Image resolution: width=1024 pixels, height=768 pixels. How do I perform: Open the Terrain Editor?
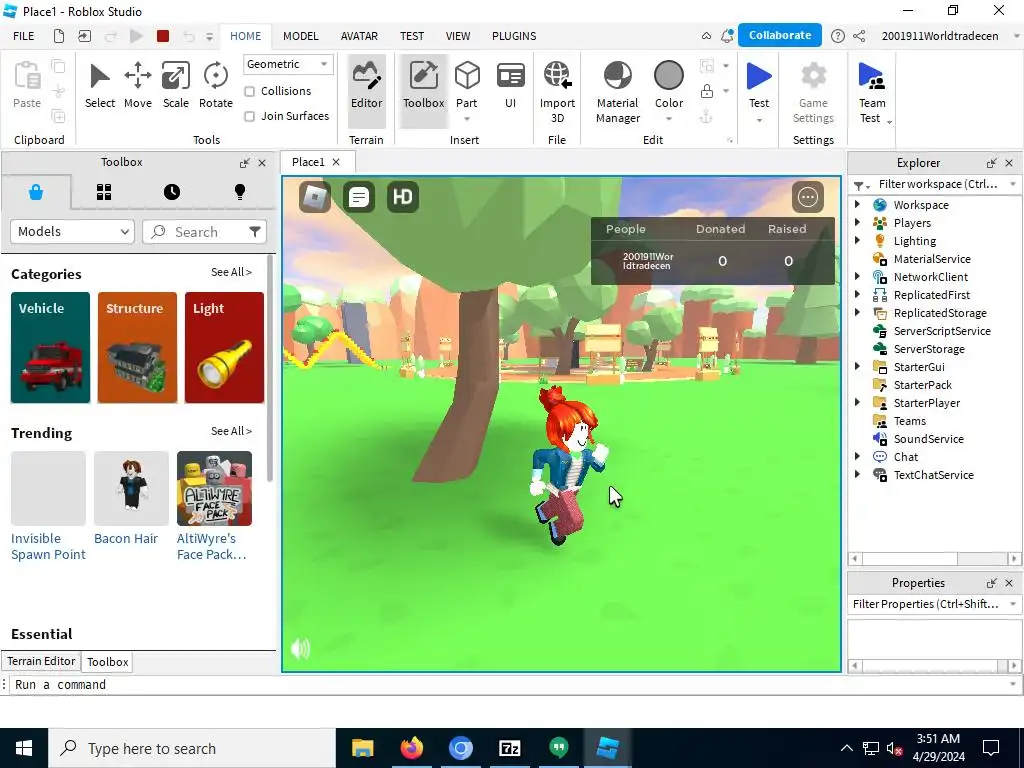(x=366, y=90)
